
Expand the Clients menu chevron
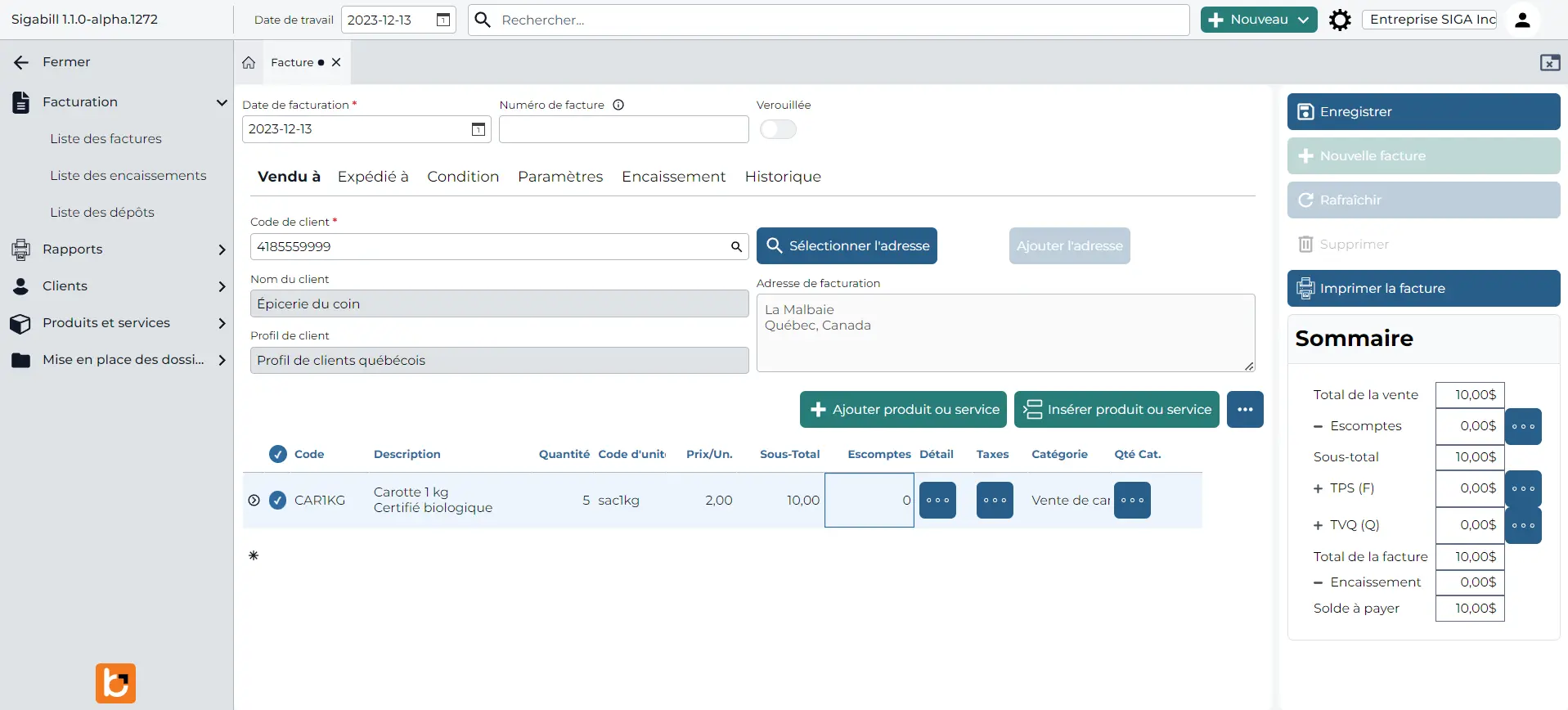click(x=222, y=286)
